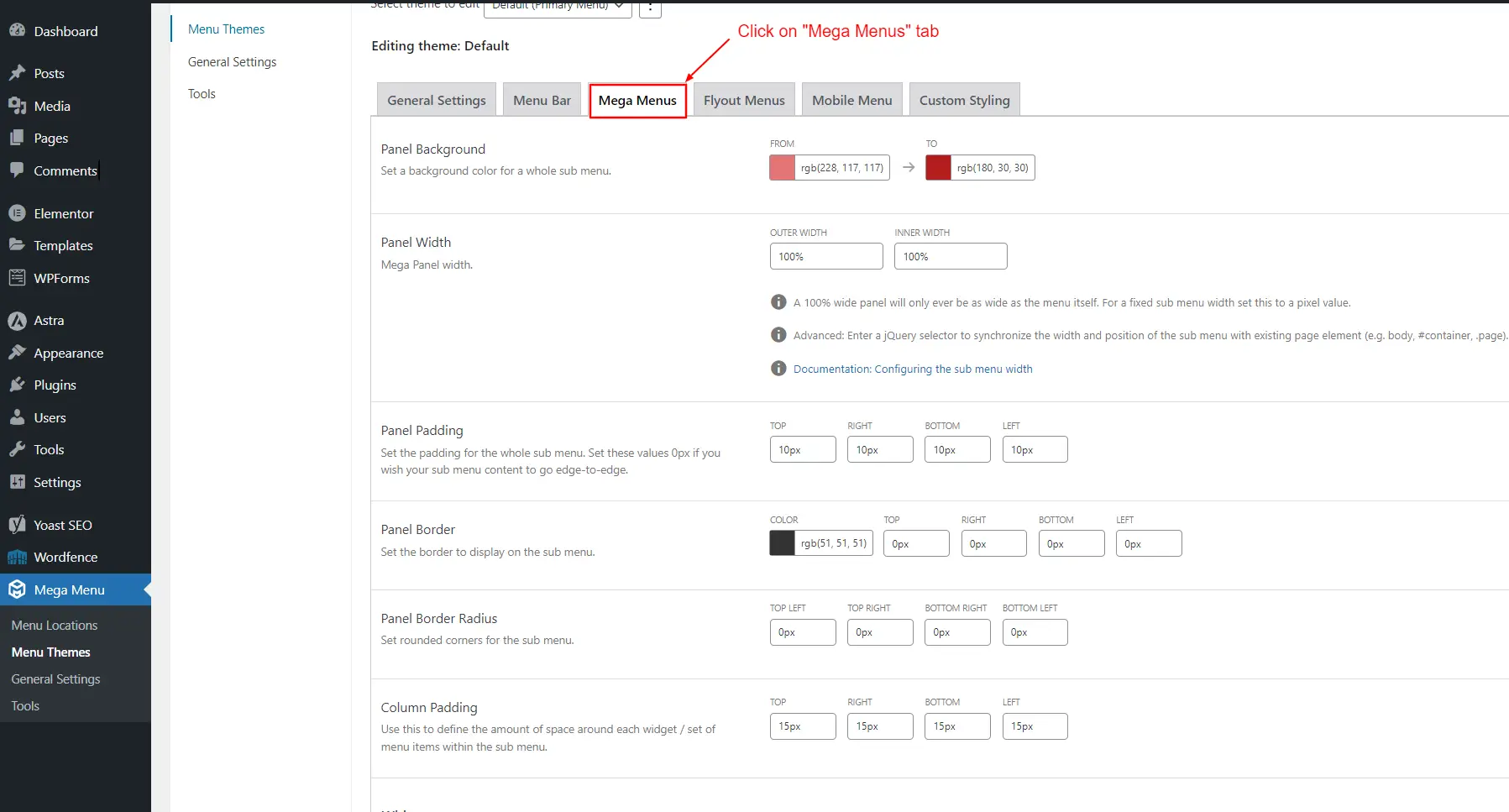Switch to the Flyout Menus tab
This screenshot has width=1509, height=812.
[x=743, y=99]
